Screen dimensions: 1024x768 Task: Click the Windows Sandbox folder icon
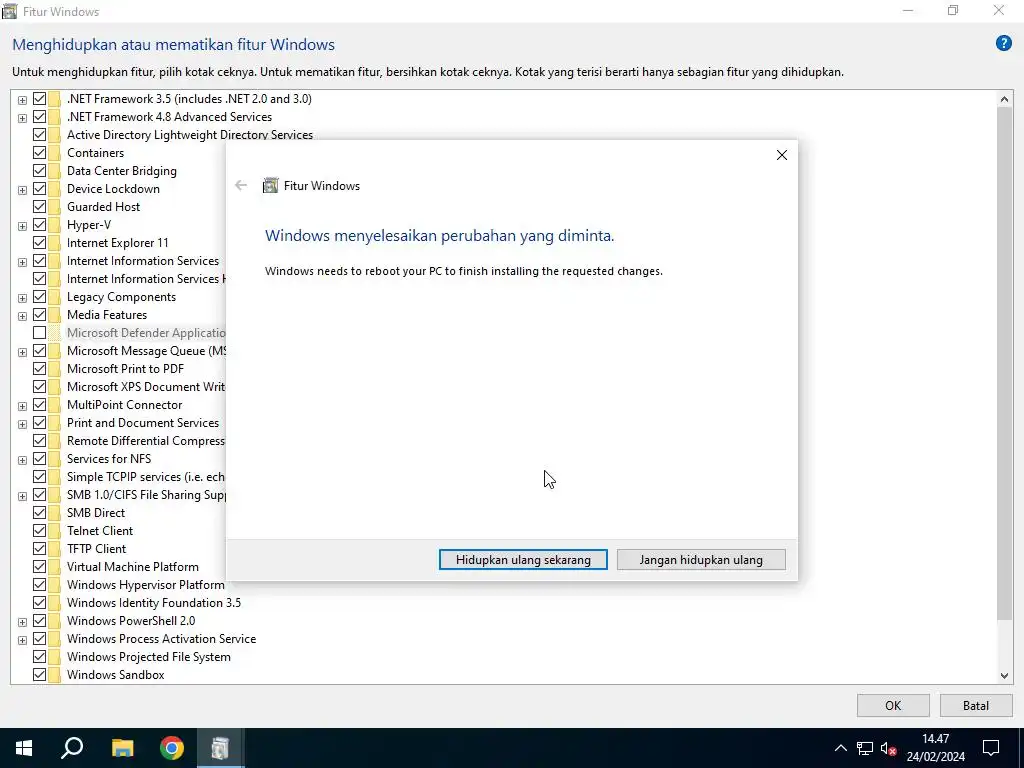pos(55,675)
